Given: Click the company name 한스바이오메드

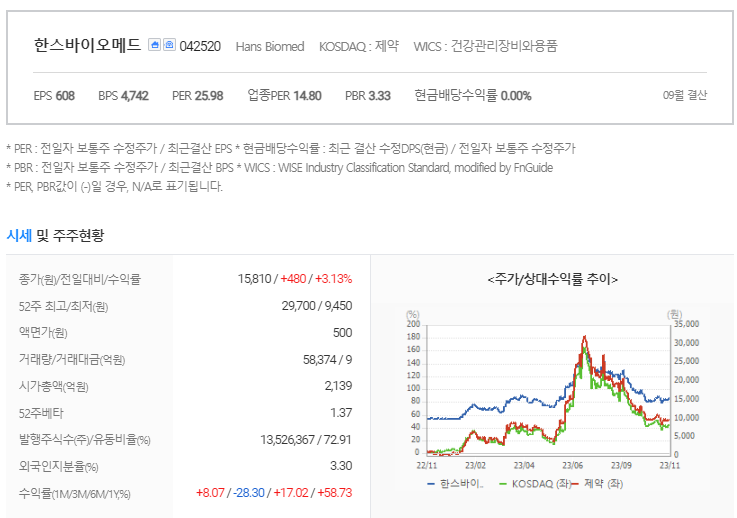Looking at the screenshot, I should point(87,45).
